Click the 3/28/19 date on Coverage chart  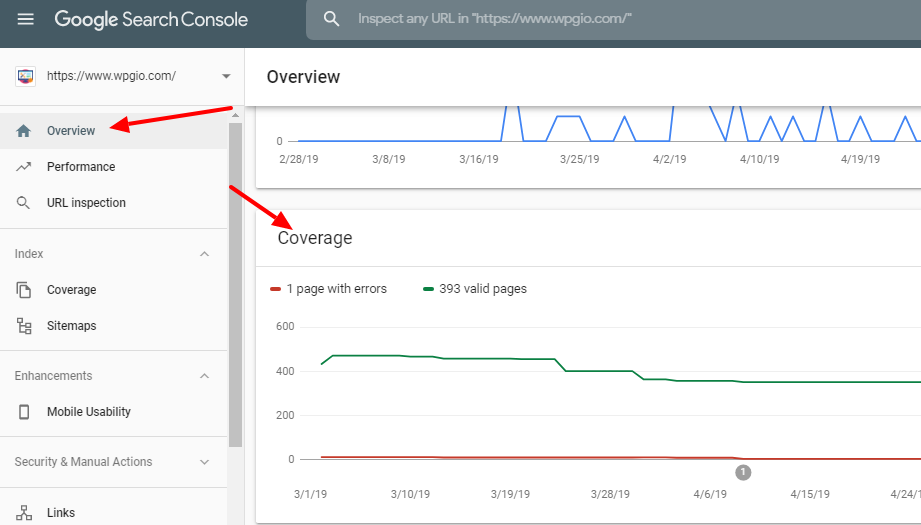pos(610,494)
